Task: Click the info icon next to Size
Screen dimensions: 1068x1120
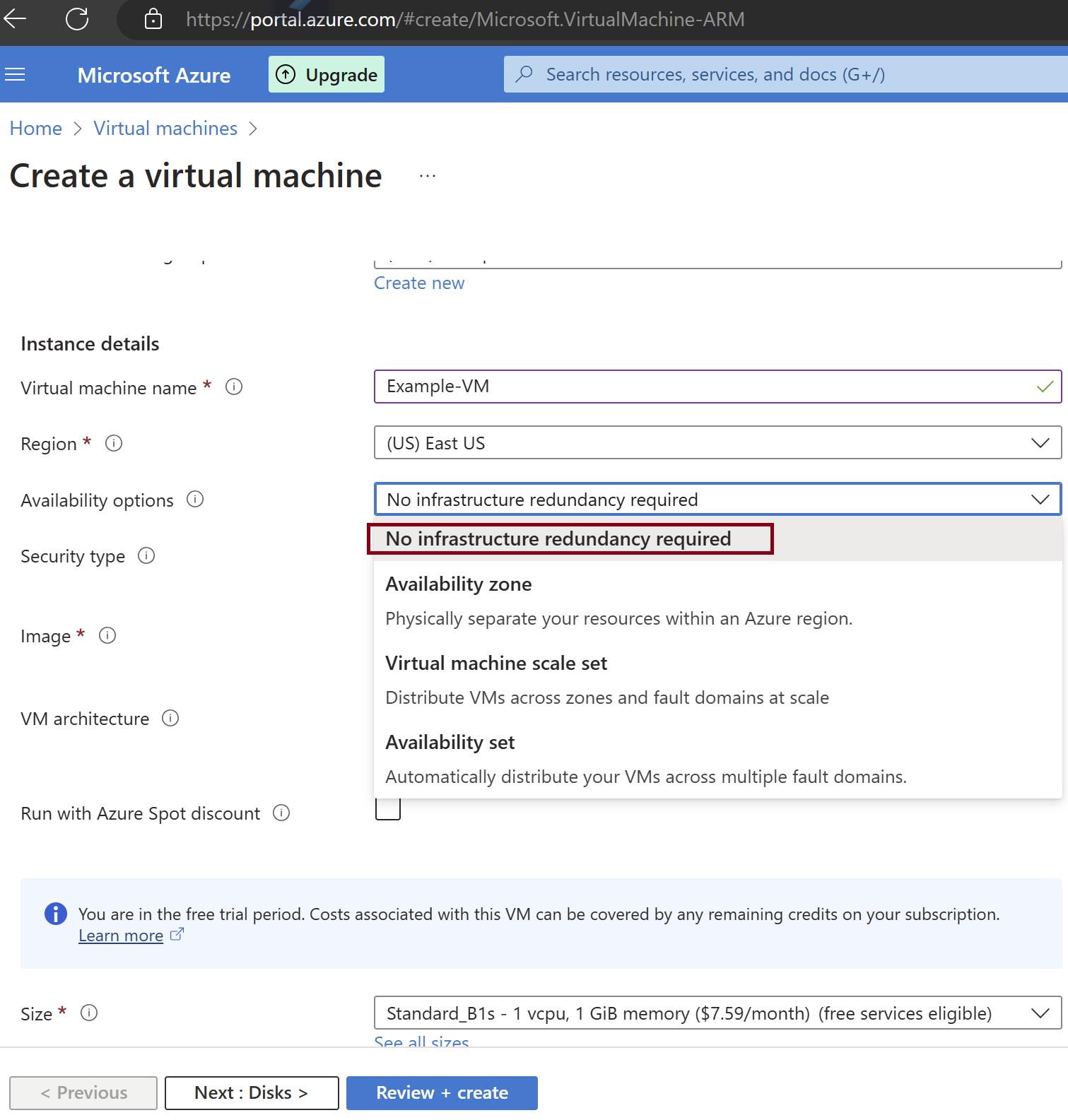Action: pos(89,1013)
